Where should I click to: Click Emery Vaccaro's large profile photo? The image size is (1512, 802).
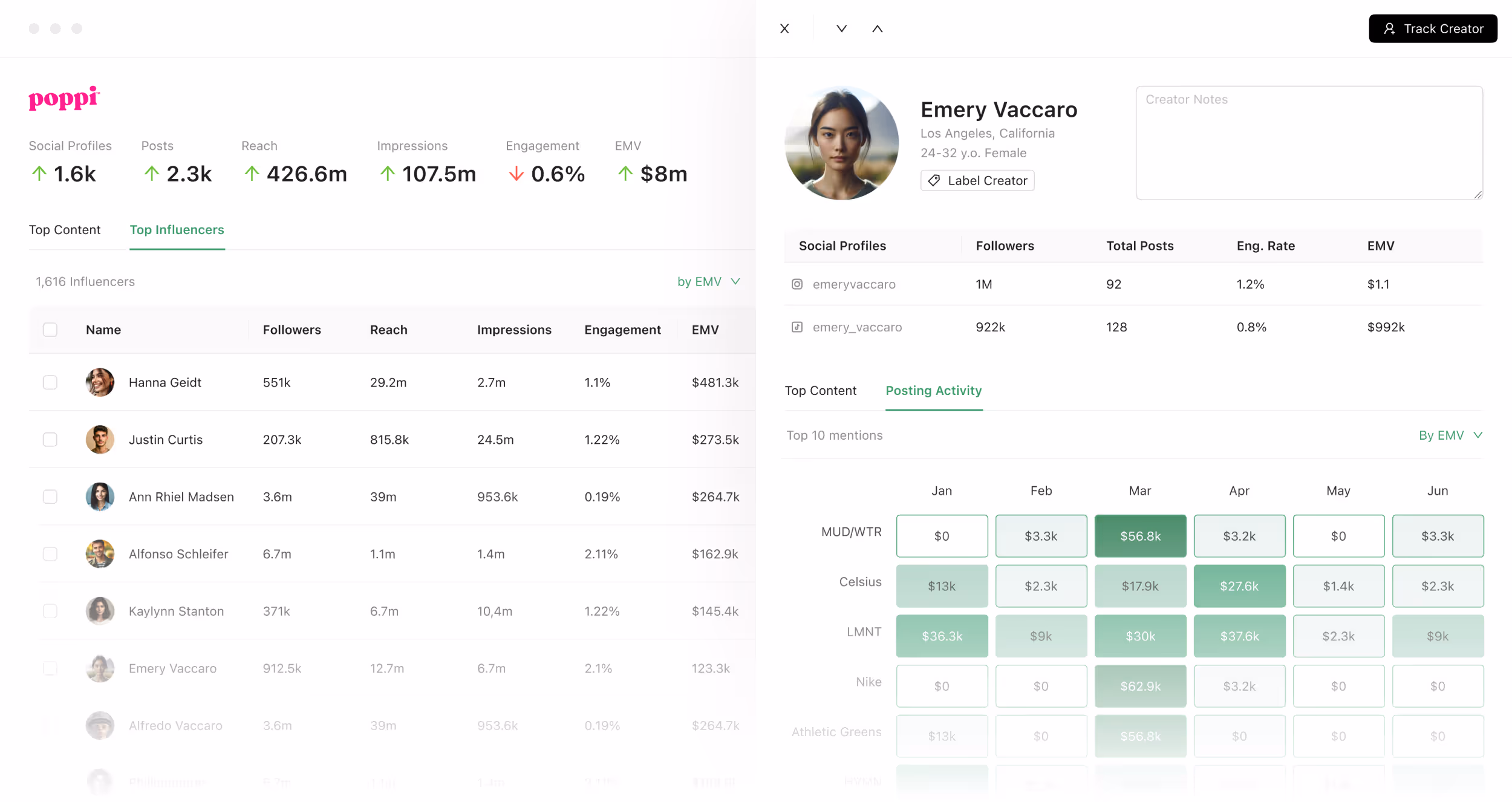841,143
